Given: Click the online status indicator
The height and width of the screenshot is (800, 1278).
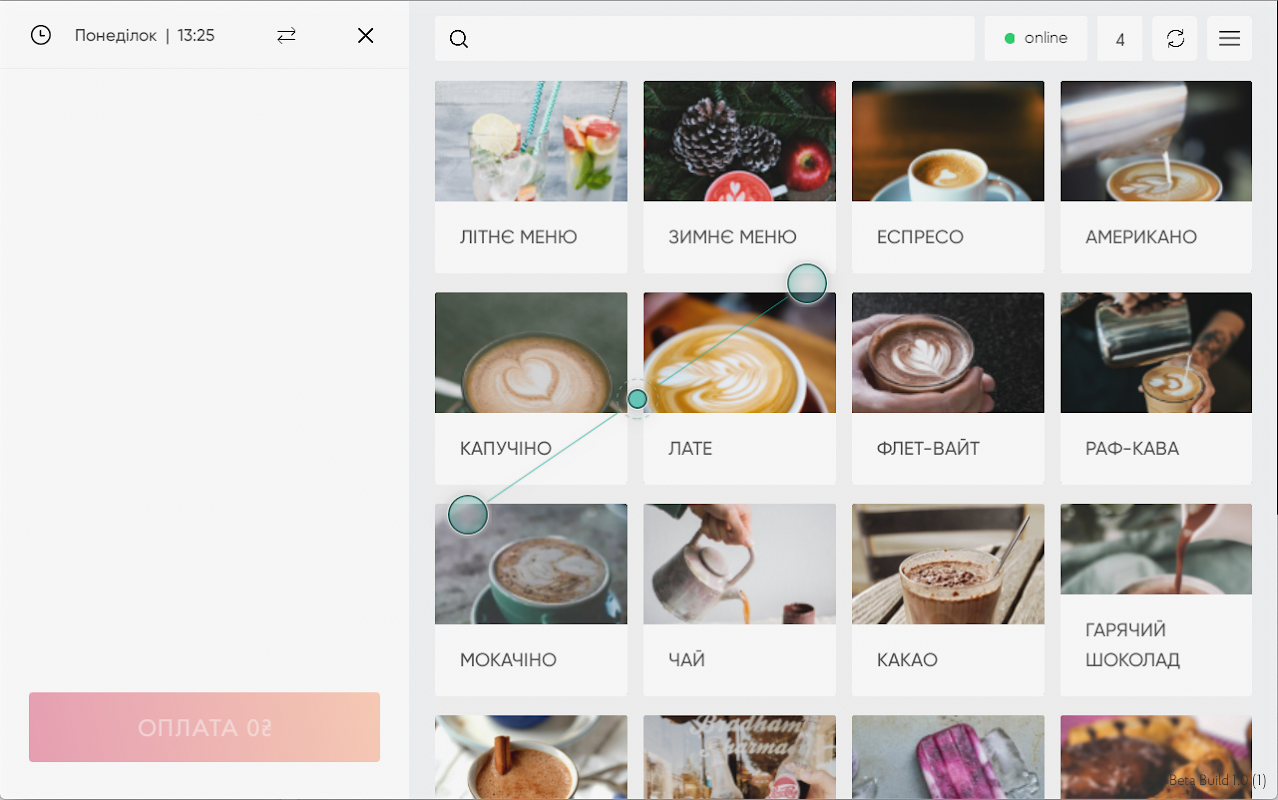Looking at the screenshot, I should click(1036, 39).
